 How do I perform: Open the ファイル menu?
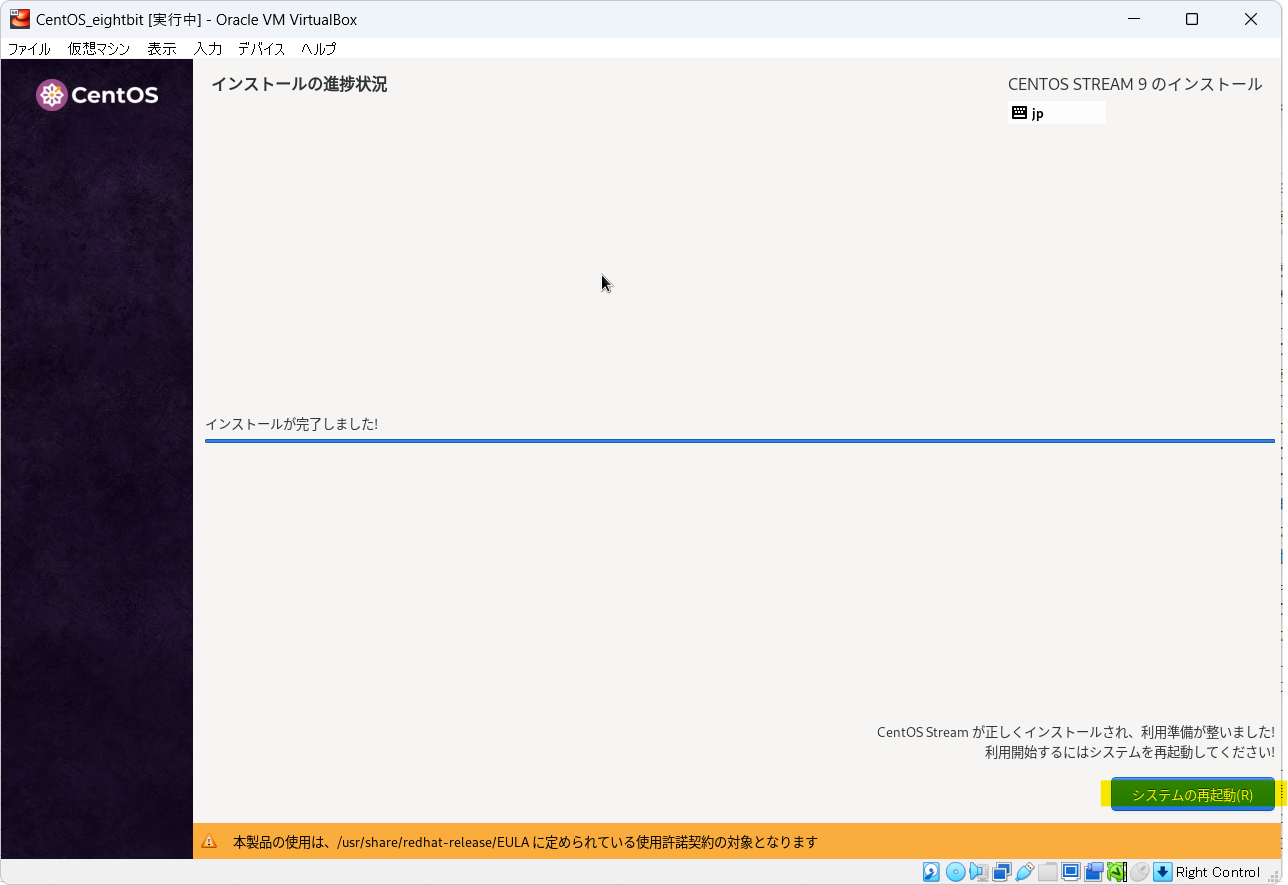pyautogui.click(x=29, y=48)
